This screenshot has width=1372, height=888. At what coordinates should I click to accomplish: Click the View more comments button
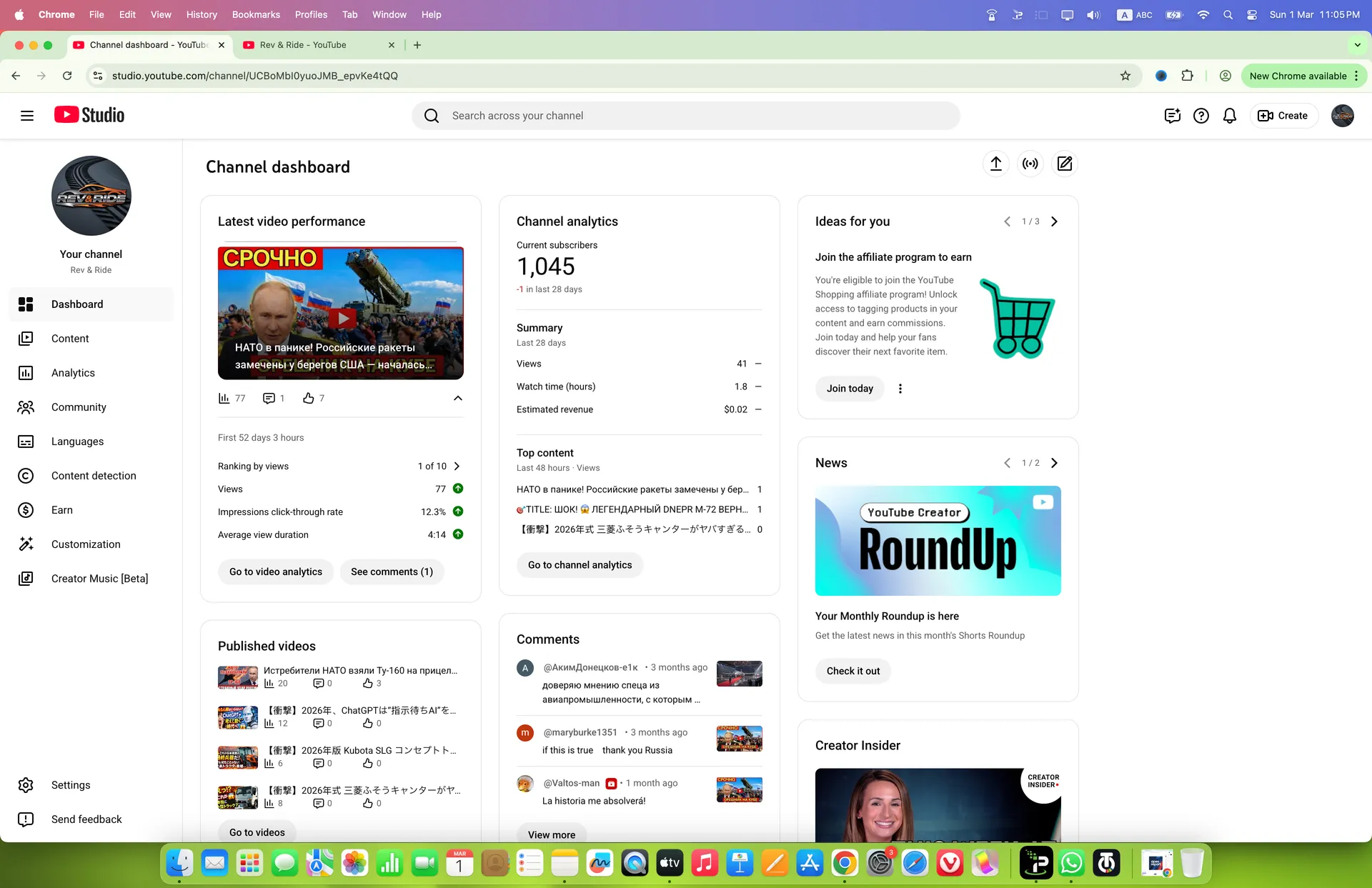point(552,834)
